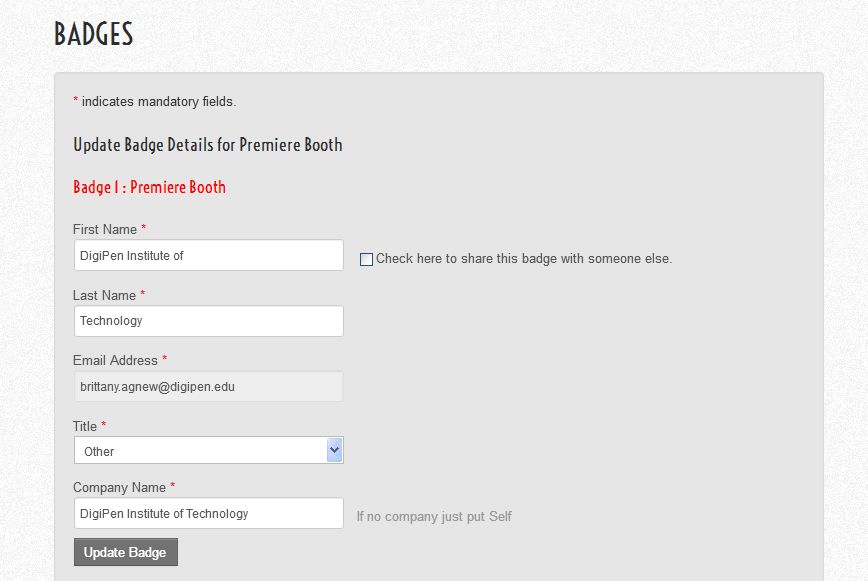868x581 pixels.
Task: Click the 'indicates mandatory fields' note text
Action: click(x=159, y=101)
